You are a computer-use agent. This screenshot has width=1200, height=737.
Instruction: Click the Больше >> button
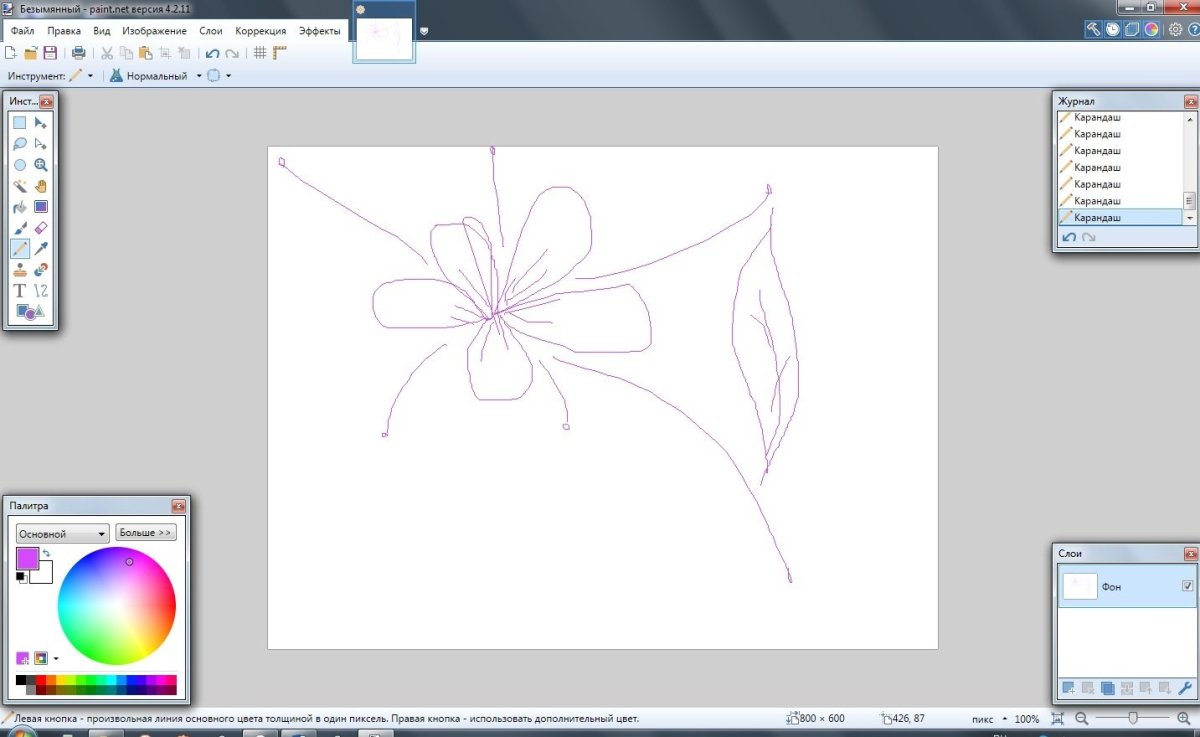146,533
